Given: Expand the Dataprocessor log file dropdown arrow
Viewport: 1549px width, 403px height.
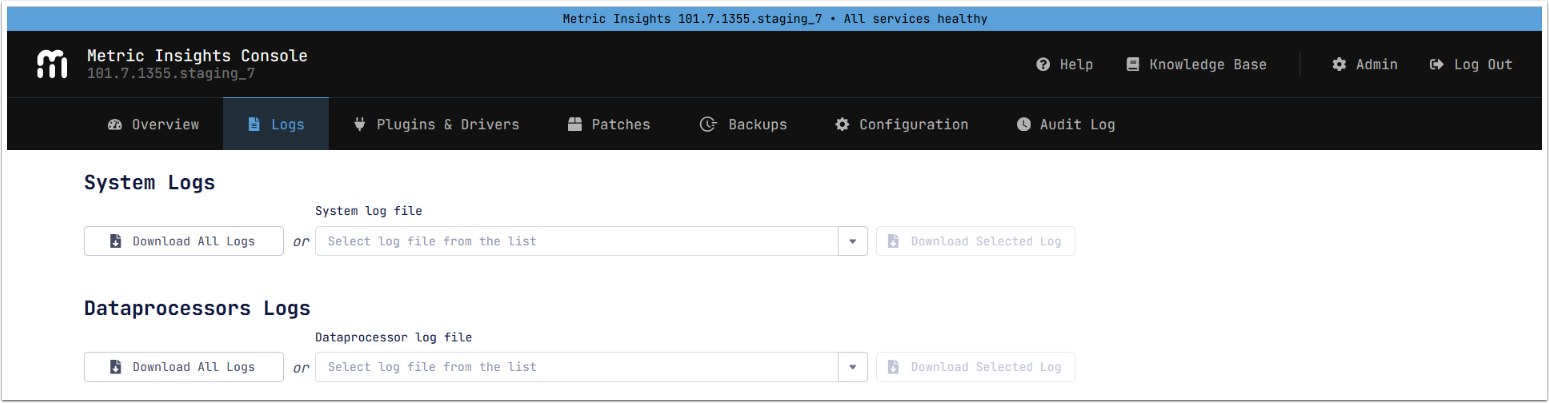Looking at the screenshot, I should point(852,367).
